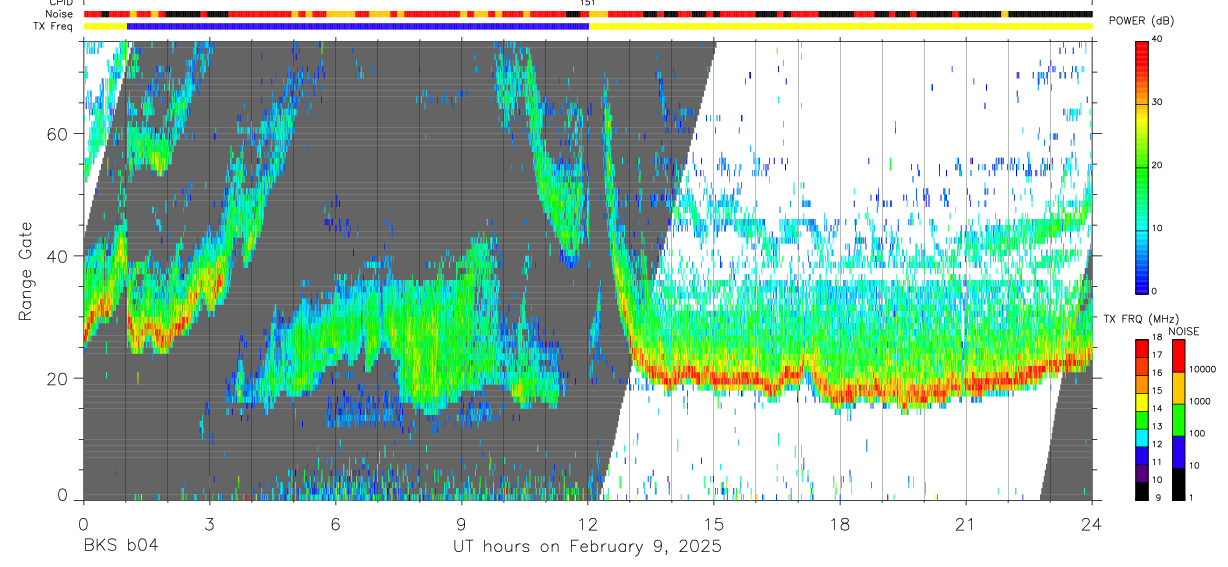This screenshot has width=1228, height=567.
Task: Click the green 100-1000 swatch on the noise scale
Action: (1178, 419)
